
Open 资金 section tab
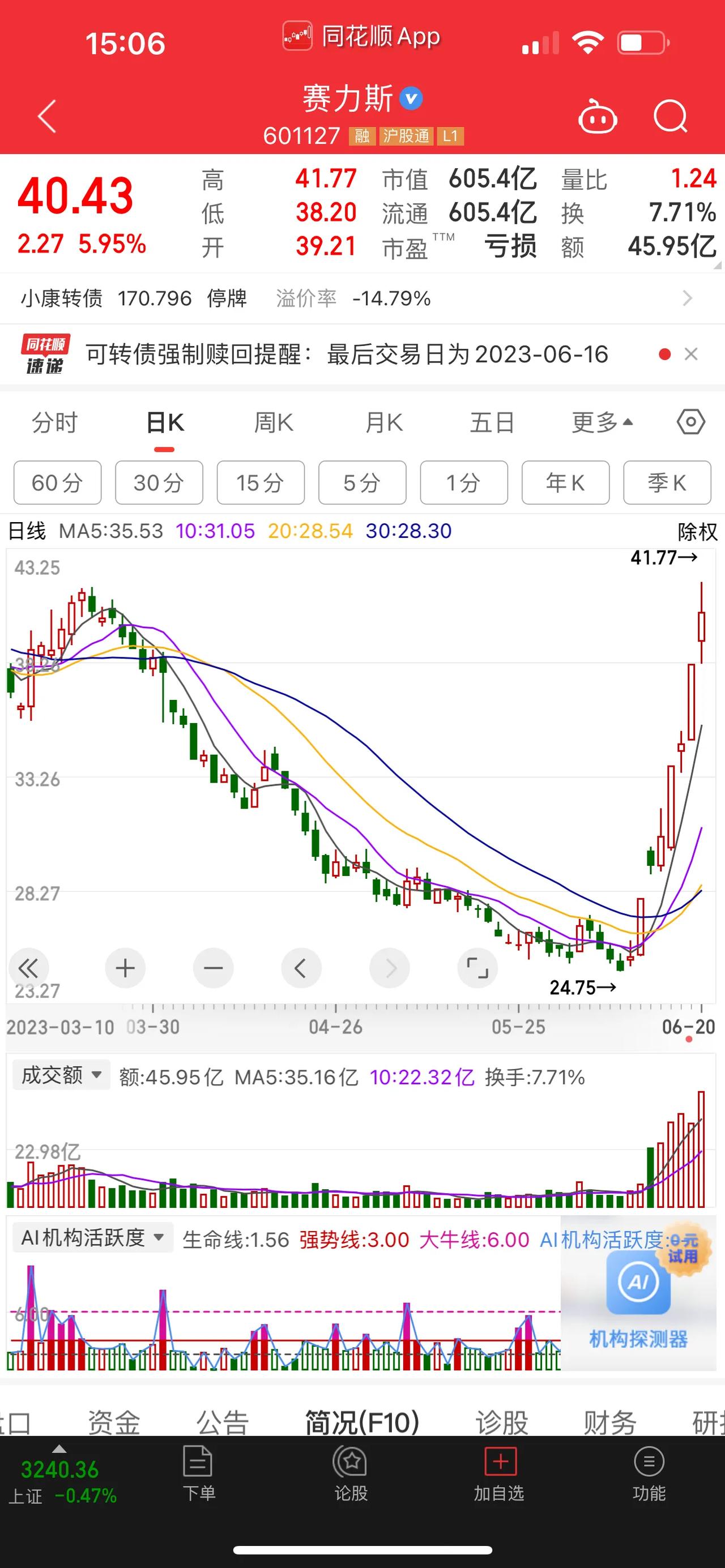pyautogui.click(x=114, y=1422)
